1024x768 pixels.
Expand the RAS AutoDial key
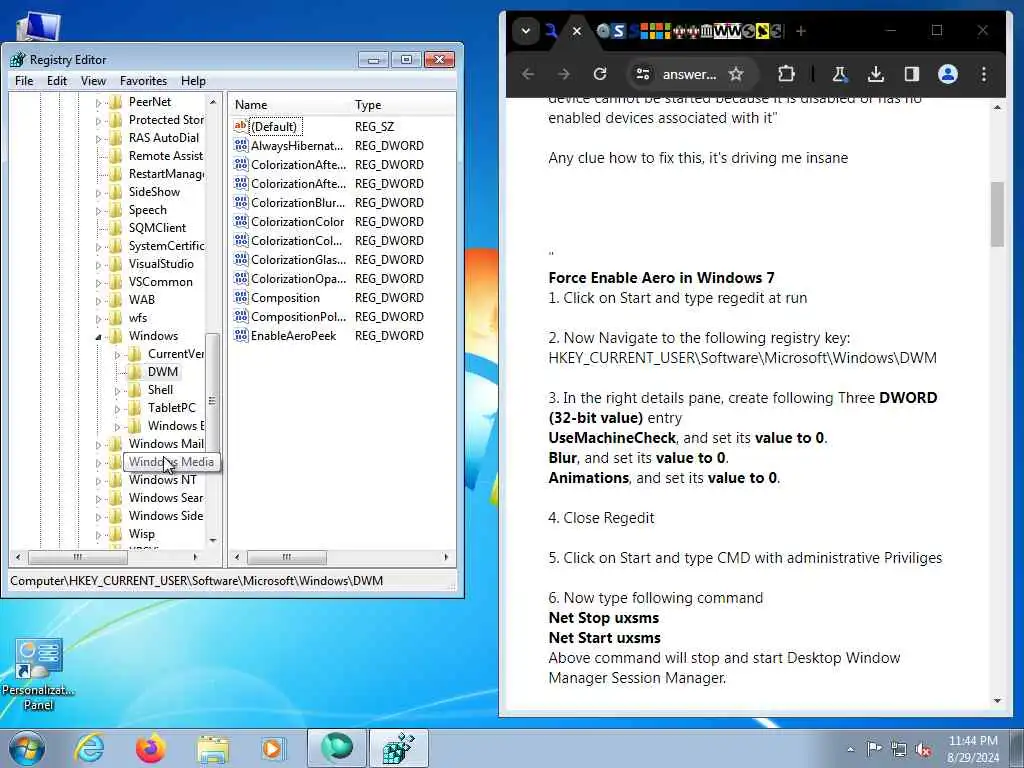[99, 138]
